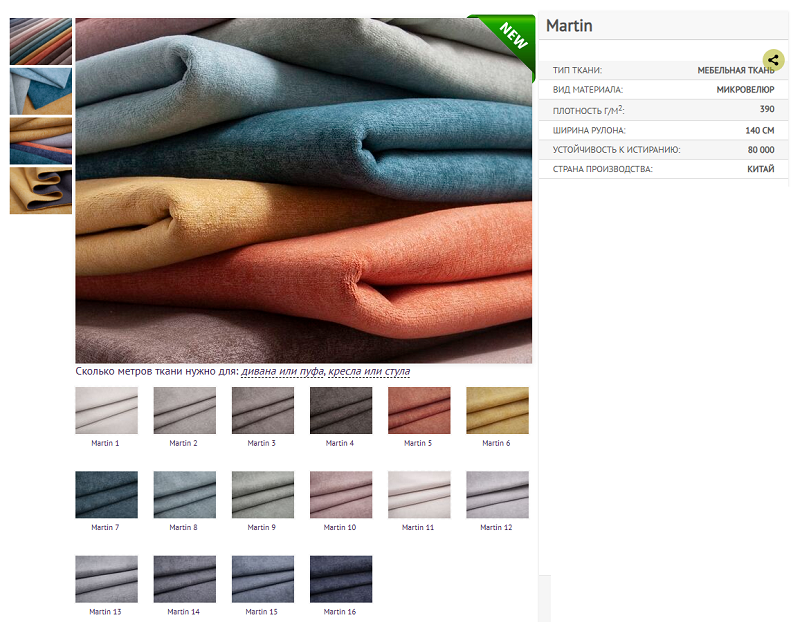Choose the Martin 10 pink swatch
Screen dimensions: 800x622
[341, 494]
